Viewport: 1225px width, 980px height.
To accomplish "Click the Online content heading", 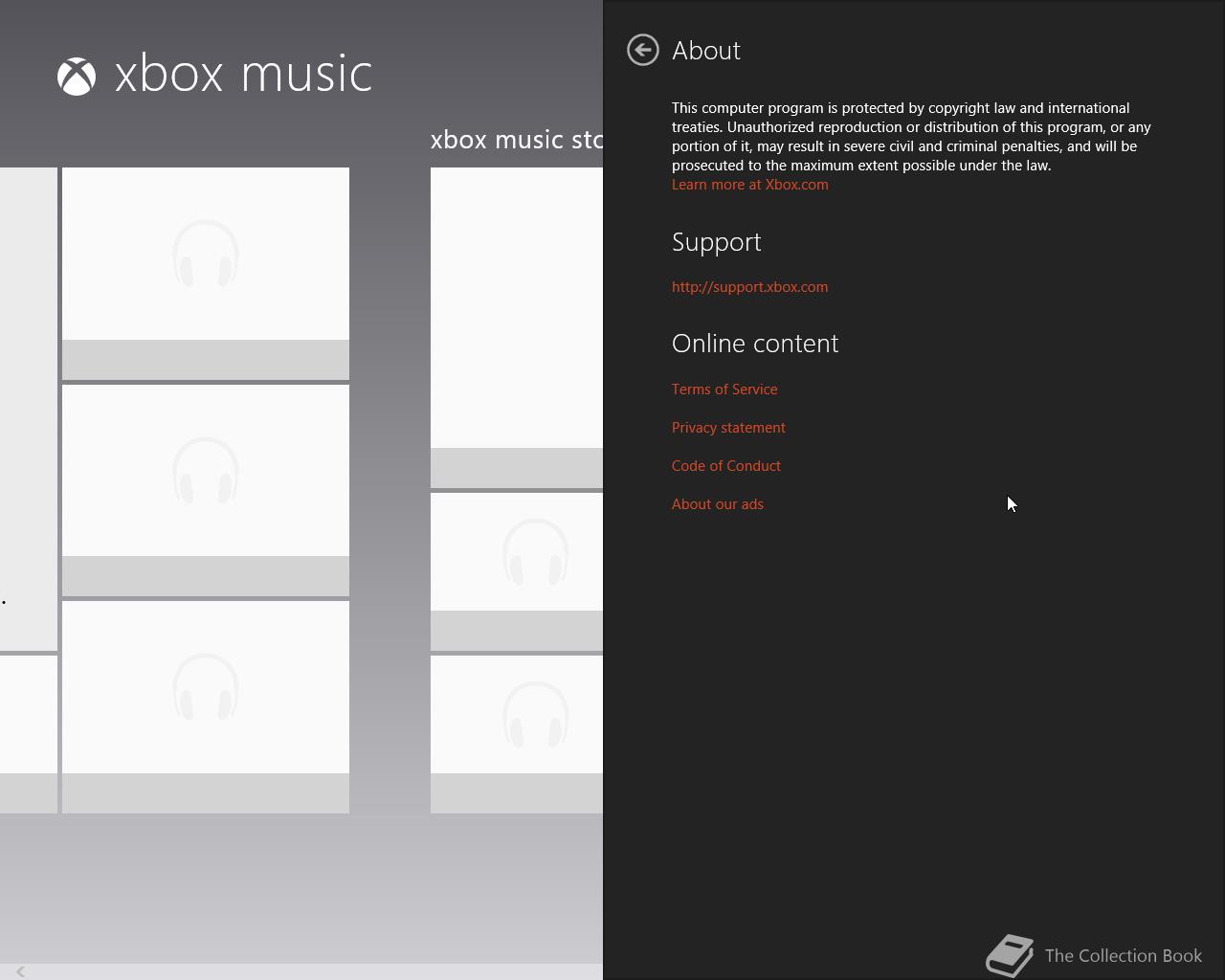I will coord(755,344).
